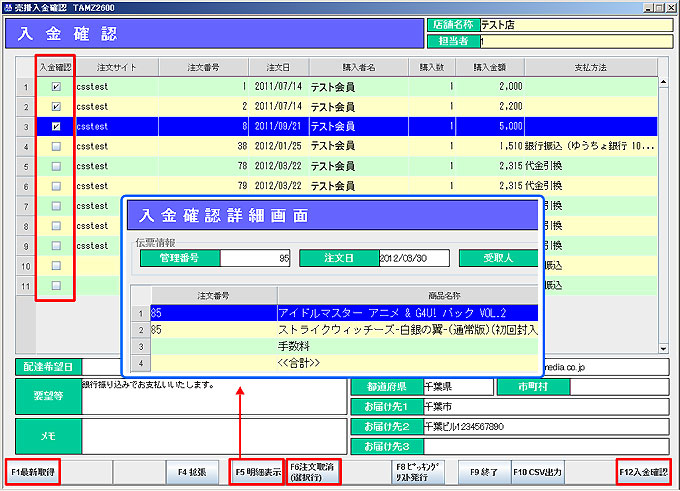Click F12 入金確認 button
This screenshot has width=680, height=491.
(644, 472)
